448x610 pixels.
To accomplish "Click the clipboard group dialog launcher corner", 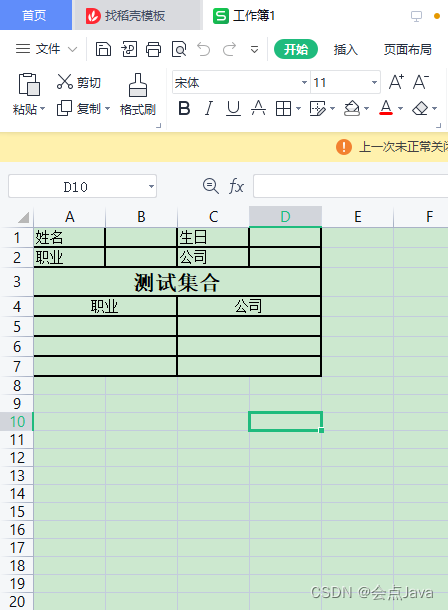I will click(x=158, y=125).
